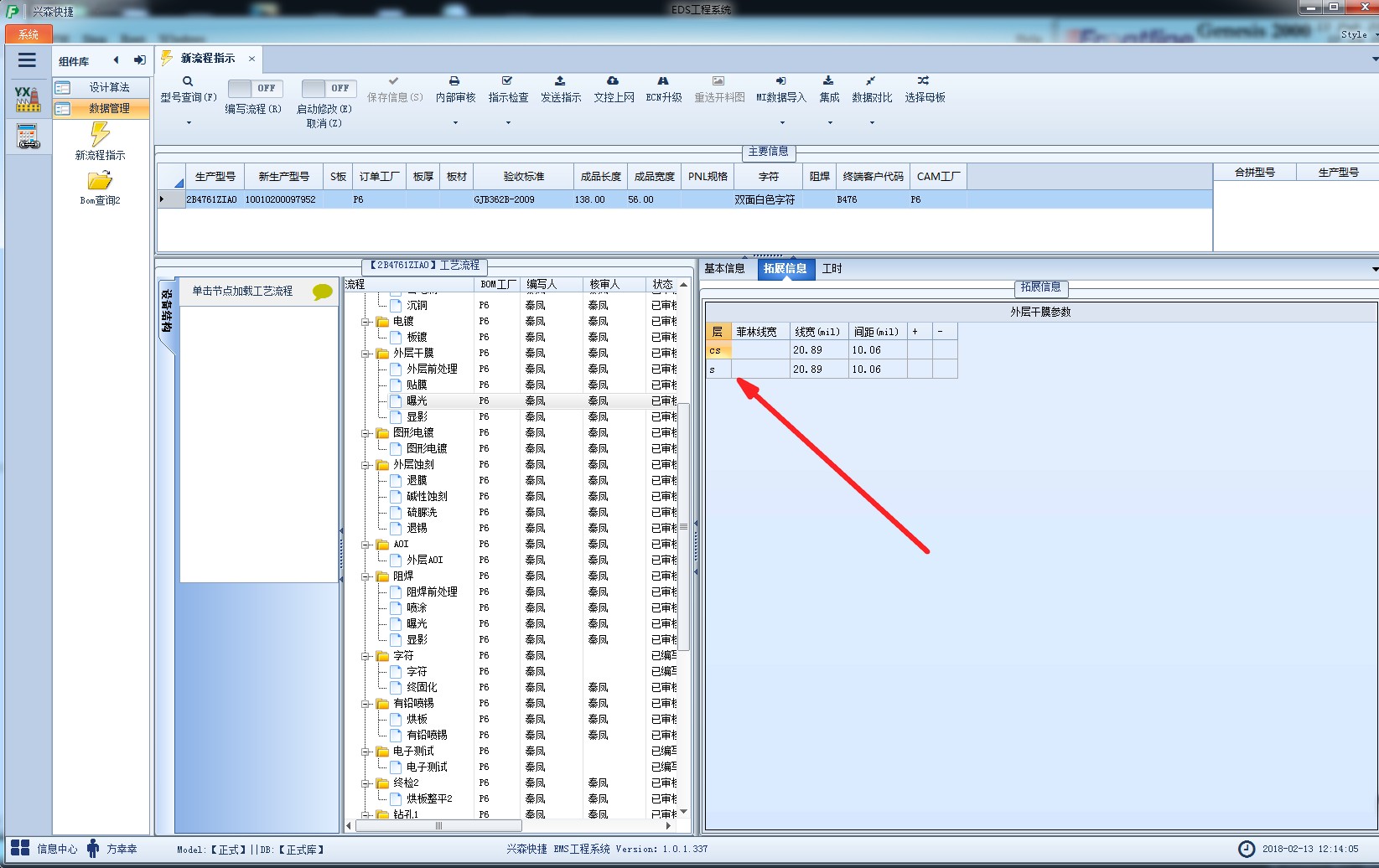Click the 集成 download icon

tap(828, 81)
